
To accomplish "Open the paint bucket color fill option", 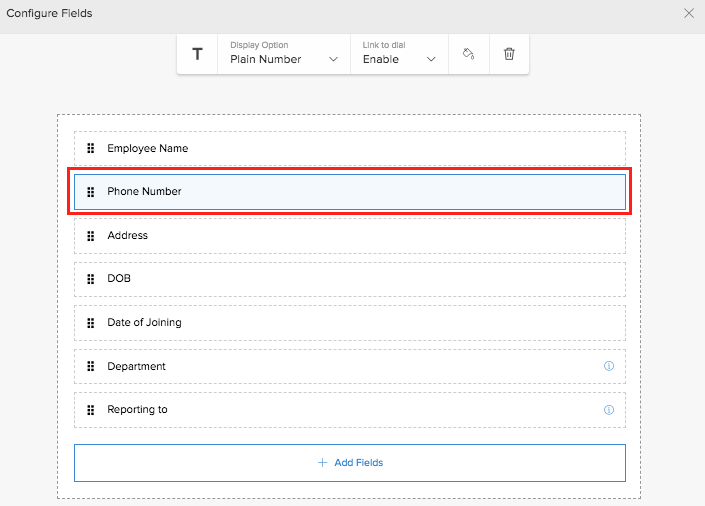I will coord(469,54).
